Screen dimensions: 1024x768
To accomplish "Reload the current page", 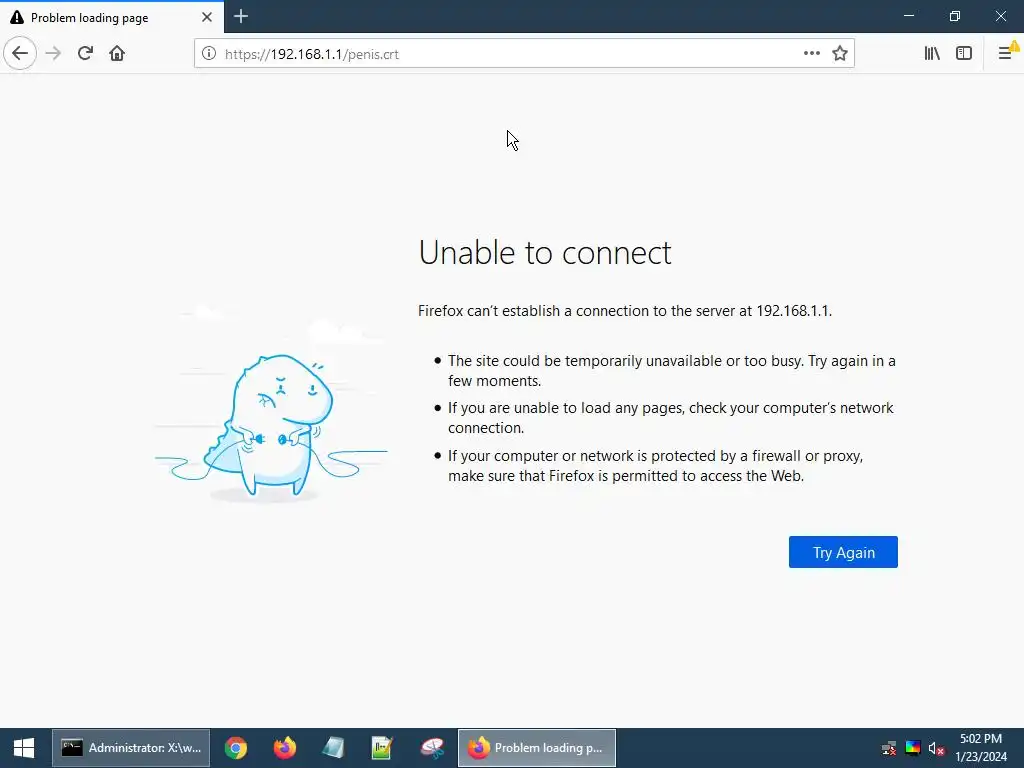I will click(x=85, y=53).
